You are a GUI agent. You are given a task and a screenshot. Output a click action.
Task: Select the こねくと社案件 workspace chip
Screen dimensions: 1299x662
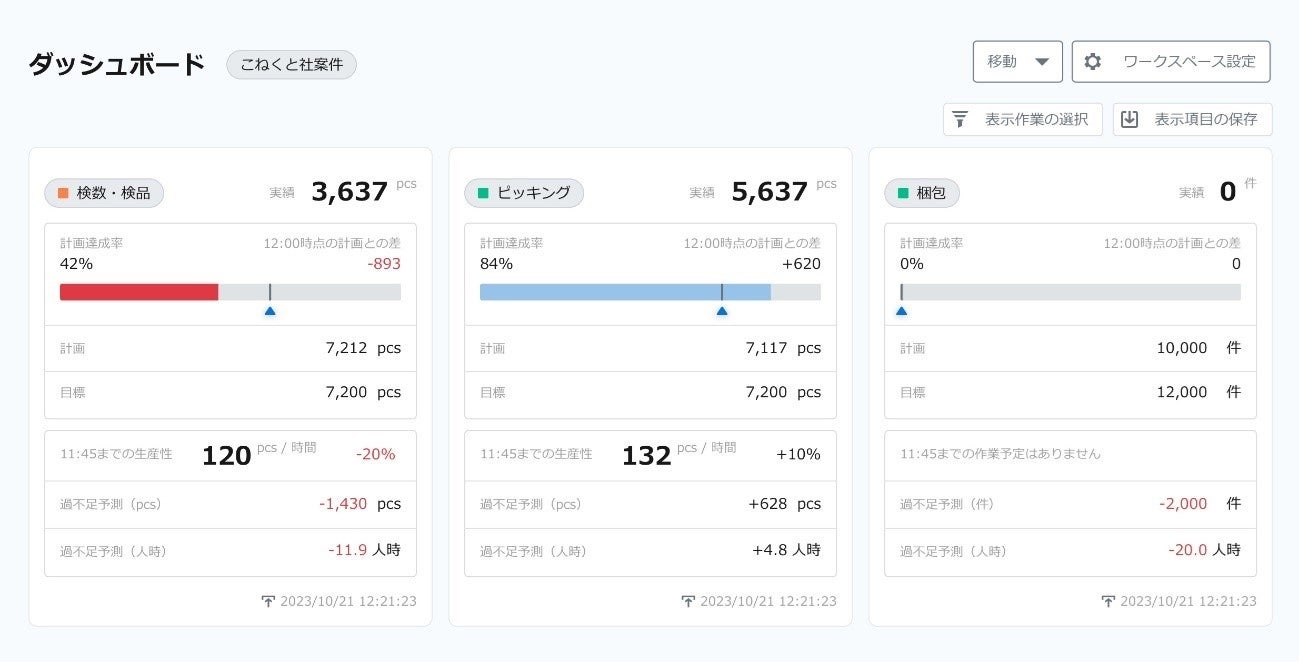pyautogui.click(x=291, y=65)
